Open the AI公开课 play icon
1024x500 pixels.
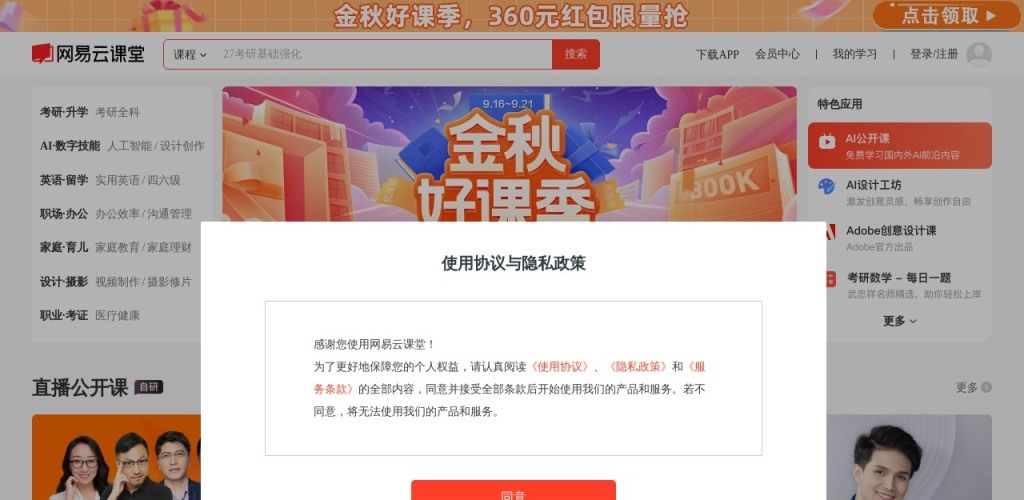click(827, 141)
